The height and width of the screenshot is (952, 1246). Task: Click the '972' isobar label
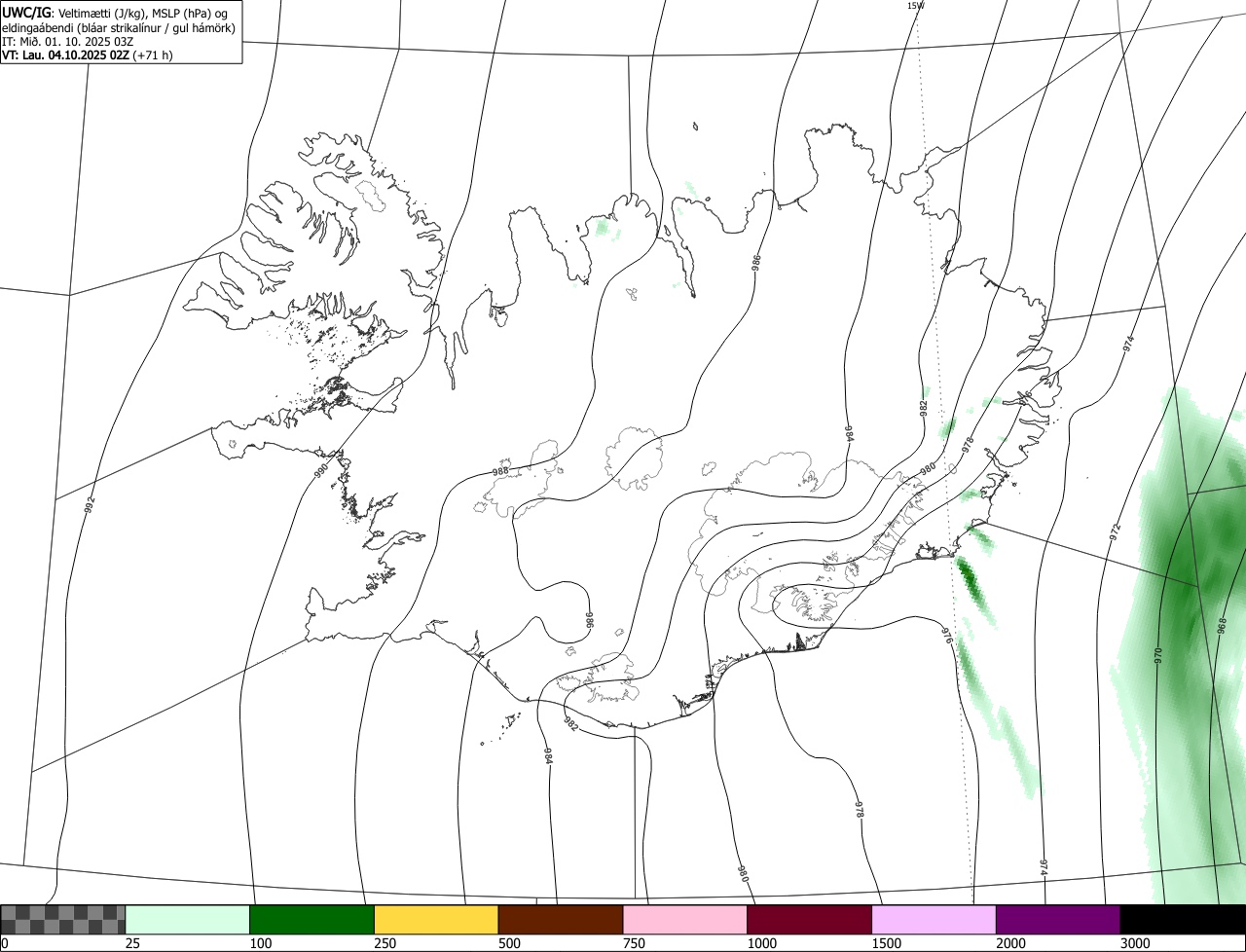coord(1116,531)
